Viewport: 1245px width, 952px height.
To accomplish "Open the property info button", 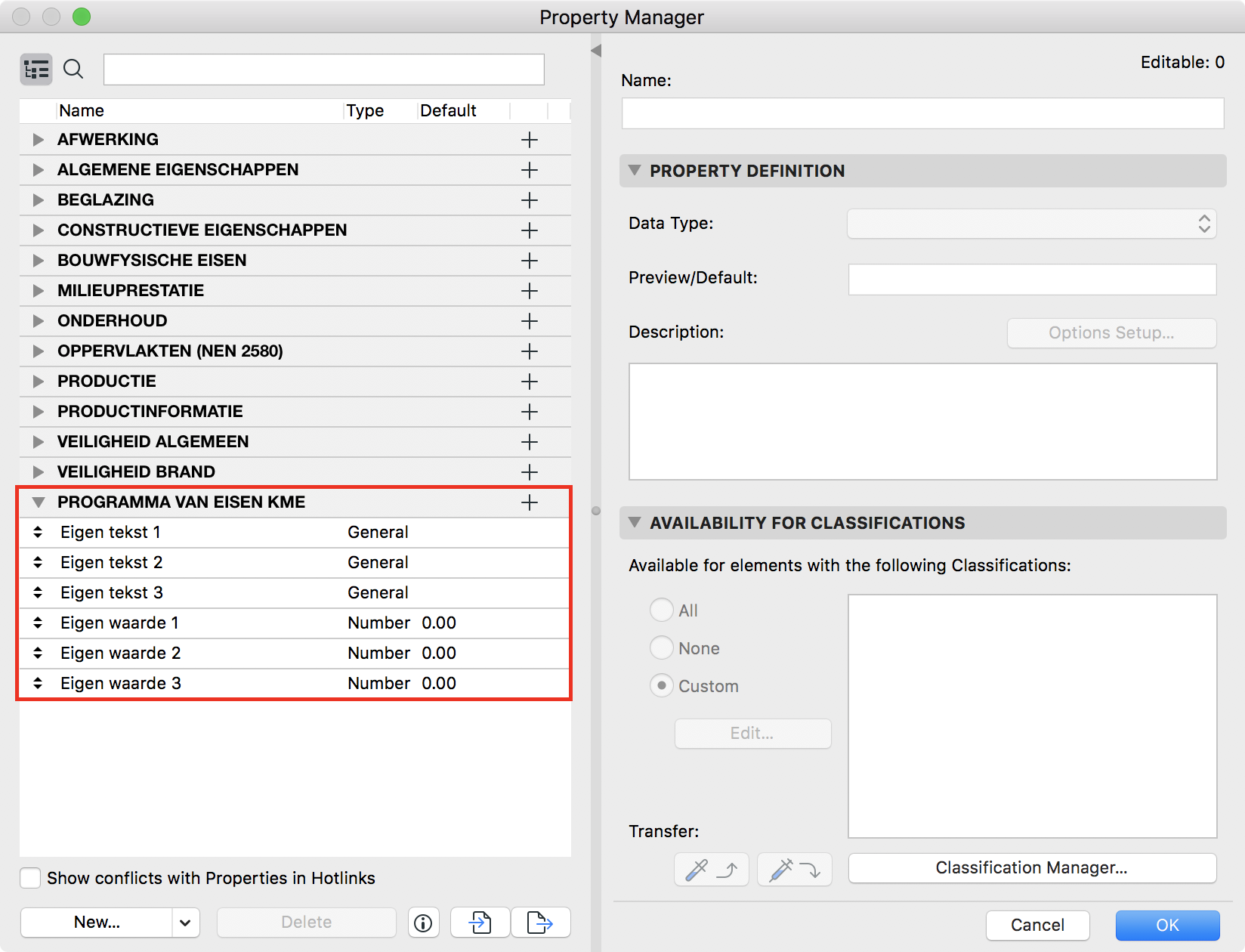I will (x=423, y=923).
